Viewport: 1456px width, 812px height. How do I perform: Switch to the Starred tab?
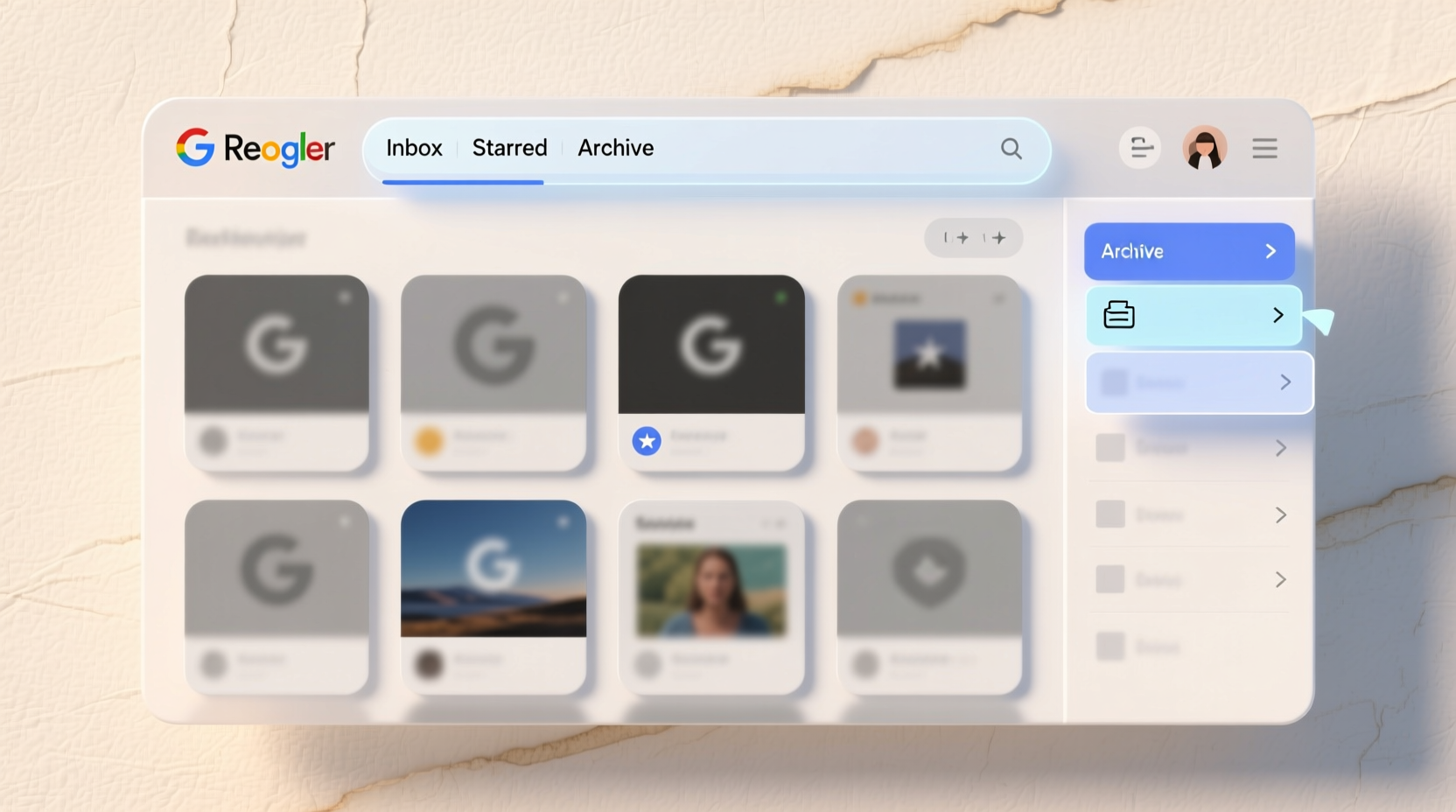(510, 148)
